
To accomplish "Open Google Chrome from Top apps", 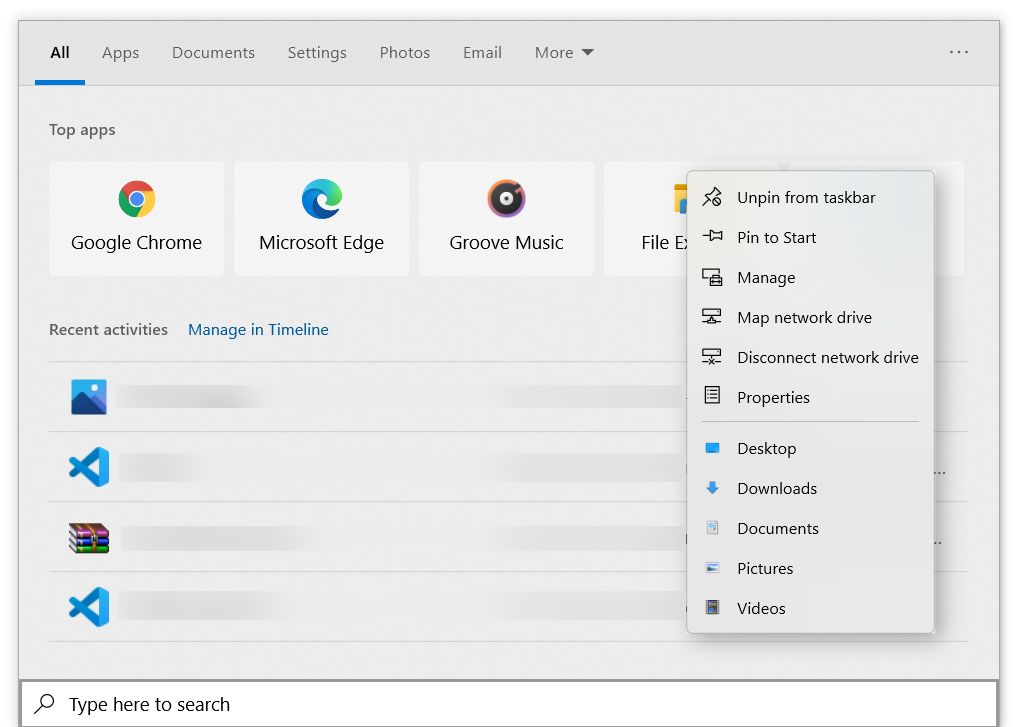I will point(136,219).
